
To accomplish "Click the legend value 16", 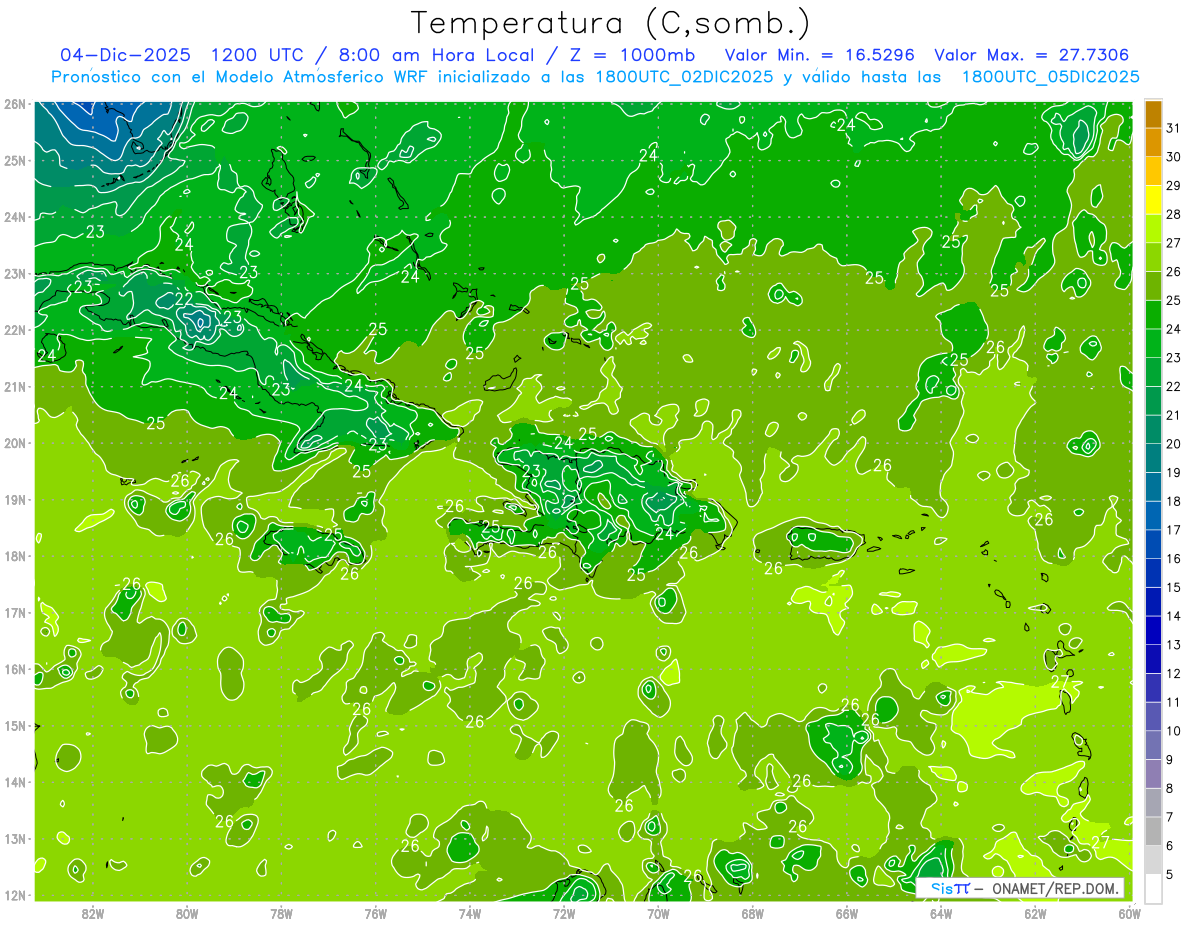I will point(1173,559).
